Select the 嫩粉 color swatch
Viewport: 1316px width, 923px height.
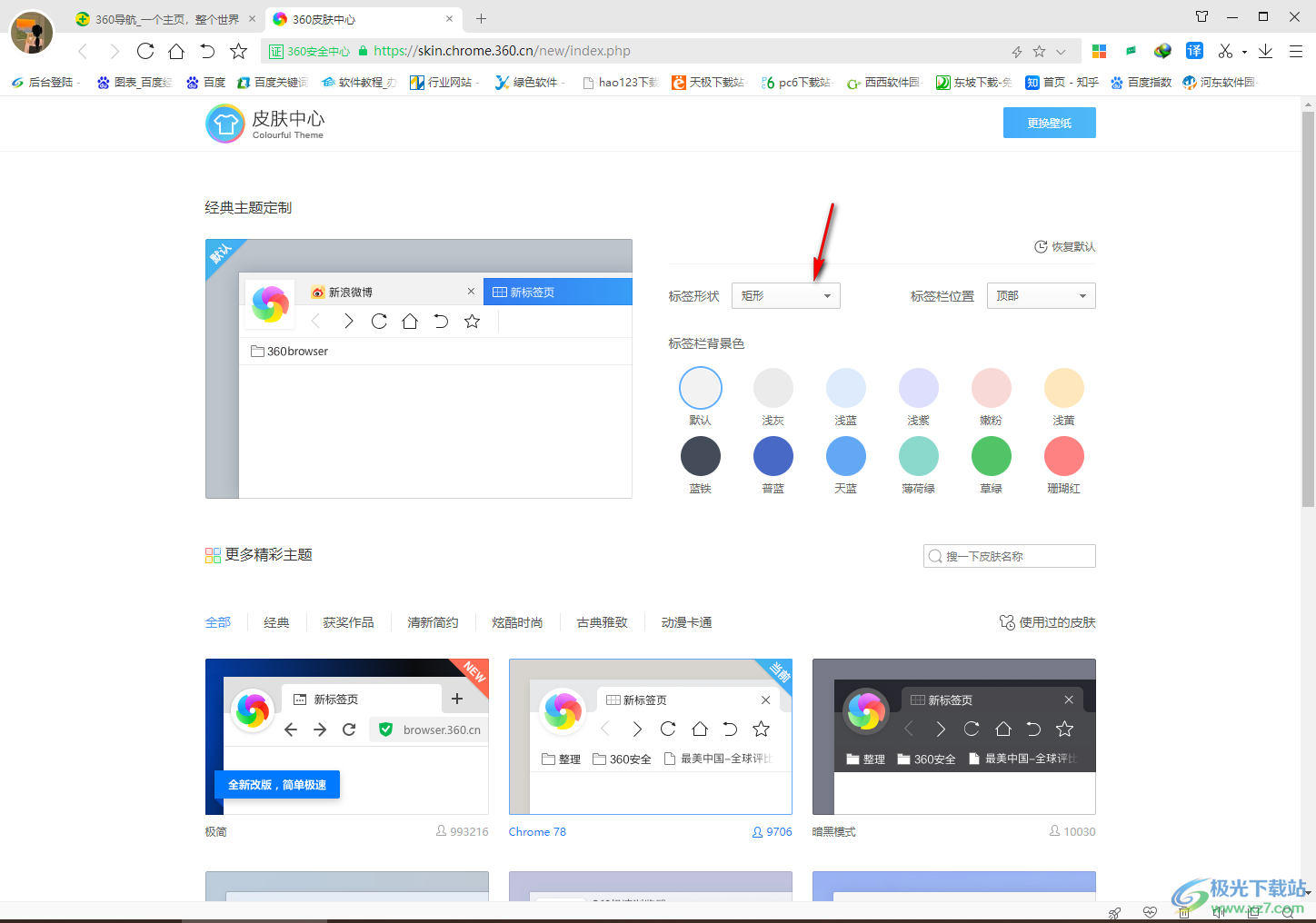[x=991, y=388]
